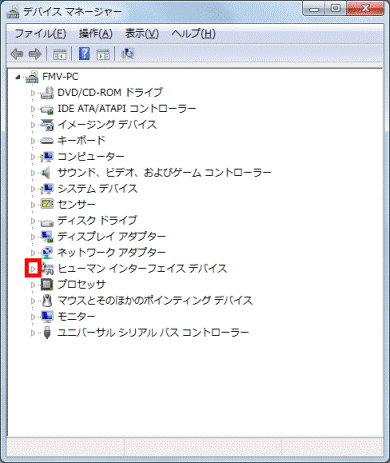Select FMV-PC root label
Viewport: 390px width, 463px height.
tap(60, 77)
